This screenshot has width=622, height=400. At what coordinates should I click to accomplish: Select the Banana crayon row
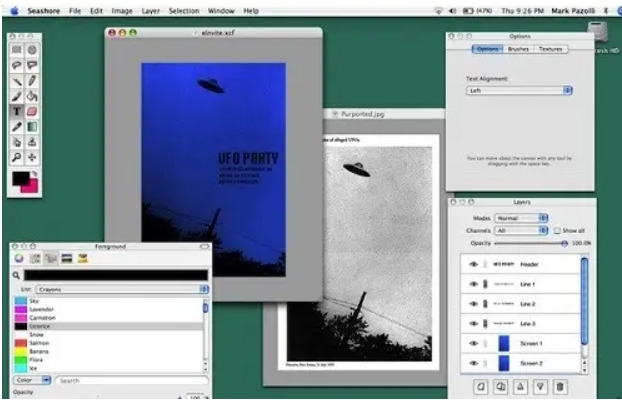point(108,351)
